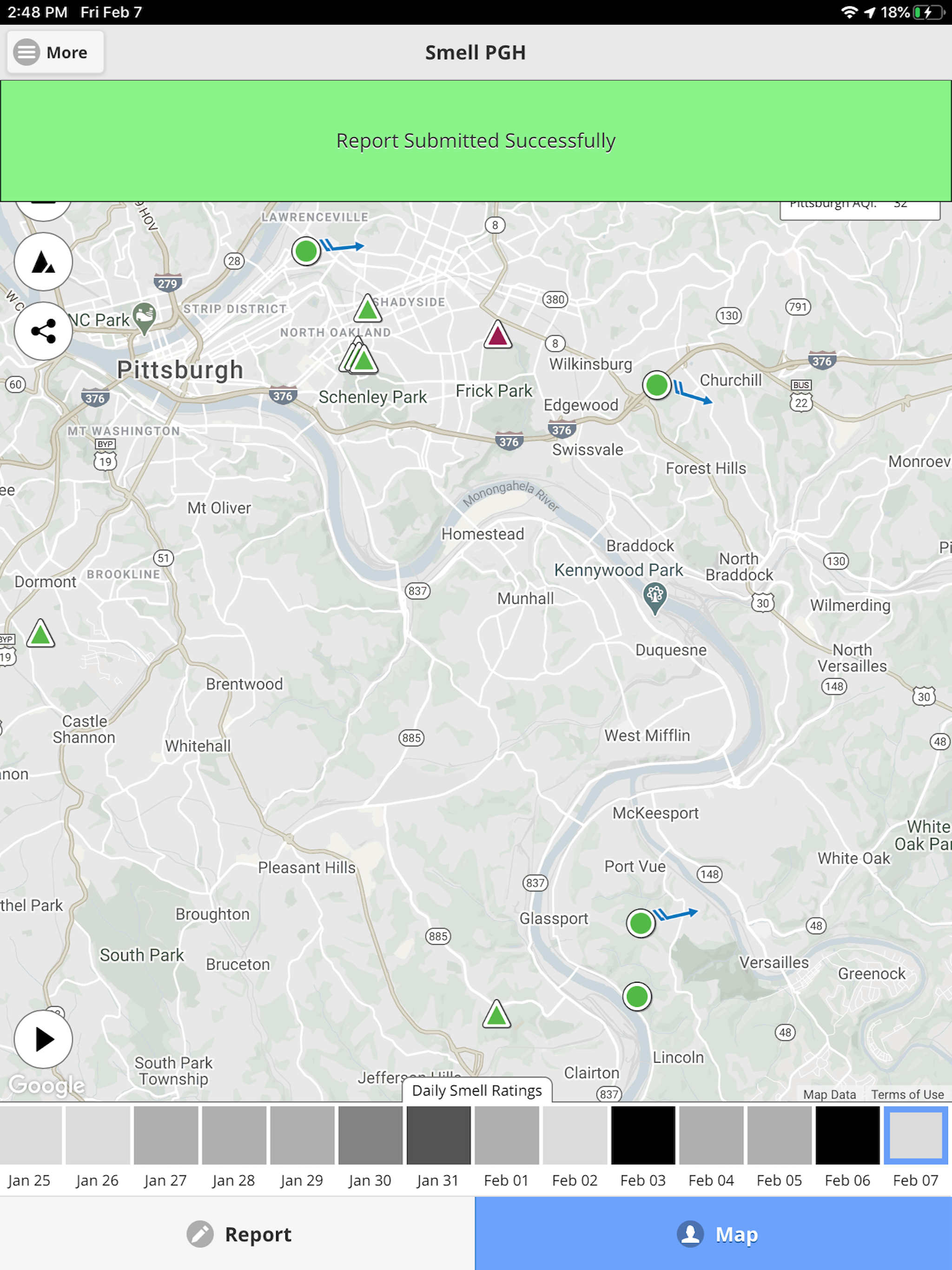Select Feb 02 smell rating swatch
The width and height of the screenshot is (952, 1270).
tap(575, 1135)
